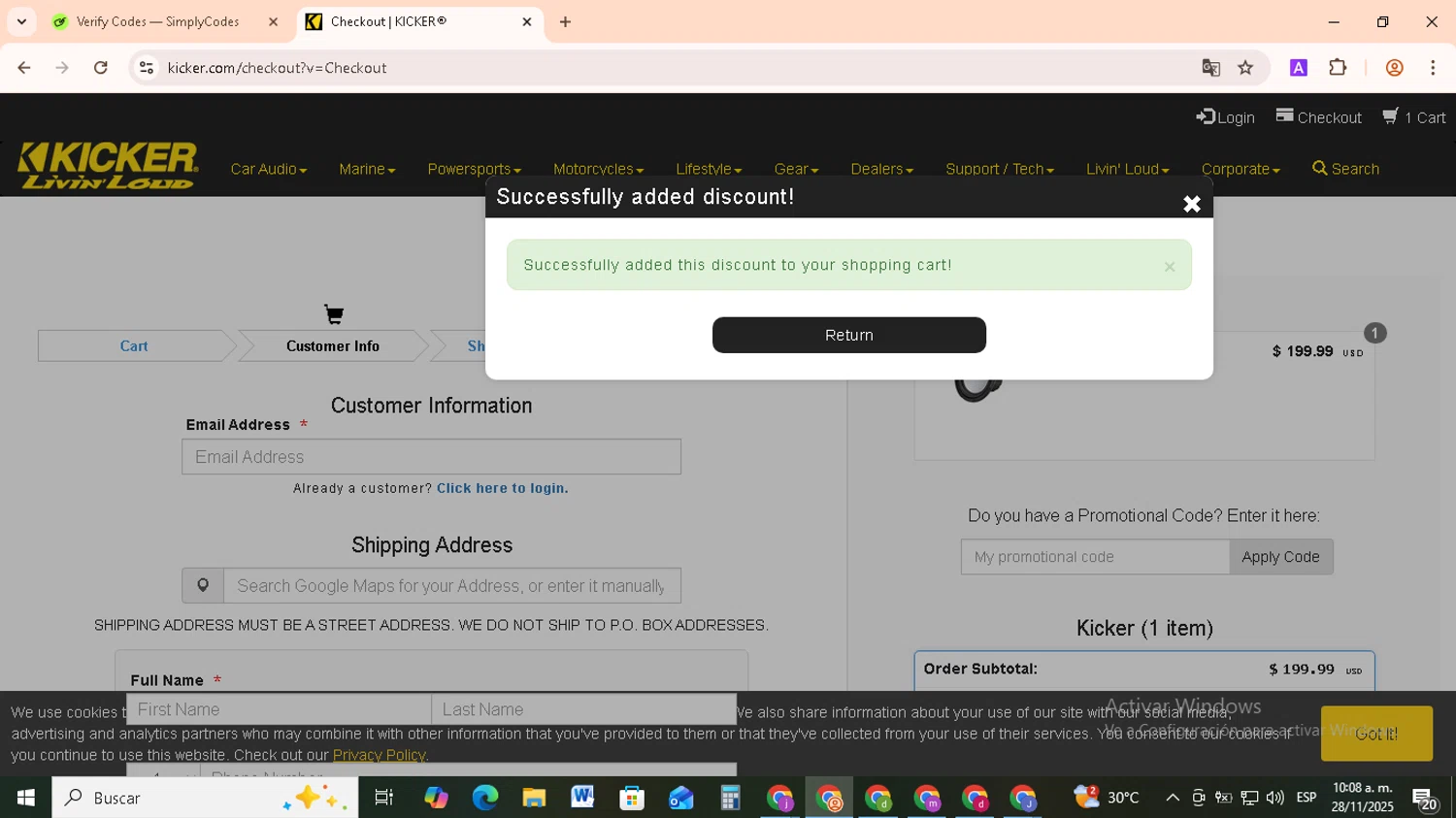Image resolution: width=1456 pixels, height=818 pixels.
Task: Switch to the Verify Codes SimplyCodes tab
Action: (x=157, y=21)
